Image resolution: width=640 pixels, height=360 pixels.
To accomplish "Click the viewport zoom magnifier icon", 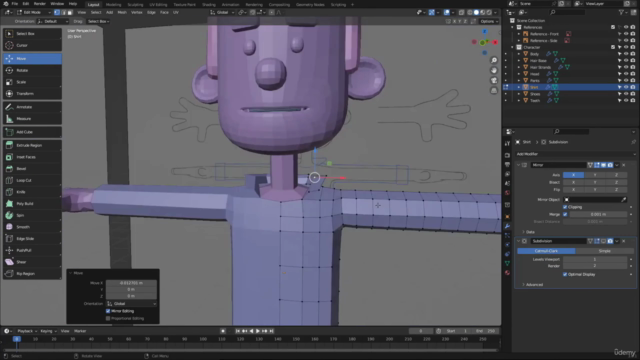I will [494, 60].
